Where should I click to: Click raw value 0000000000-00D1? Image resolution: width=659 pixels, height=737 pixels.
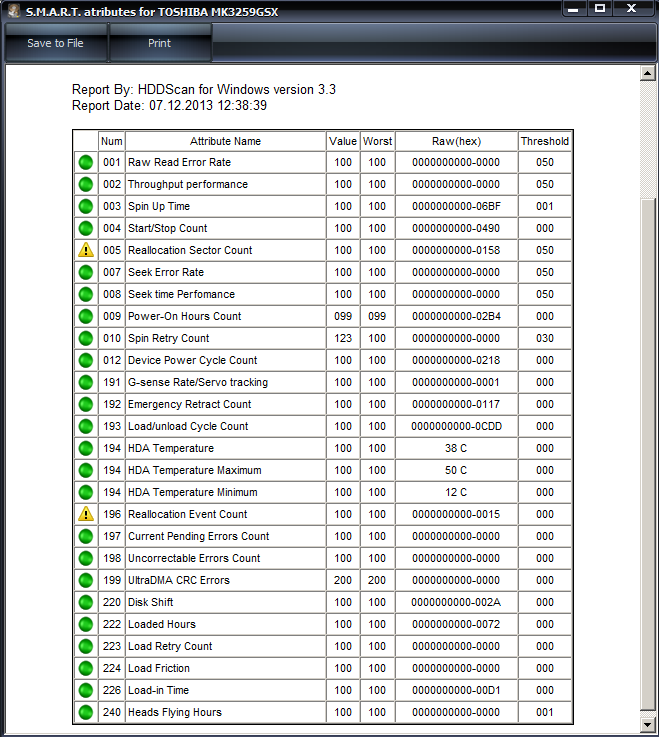point(456,690)
